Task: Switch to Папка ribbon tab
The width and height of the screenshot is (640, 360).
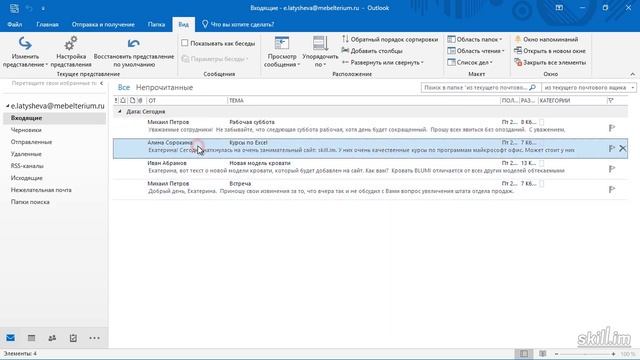Action: [x=156, y=24]
